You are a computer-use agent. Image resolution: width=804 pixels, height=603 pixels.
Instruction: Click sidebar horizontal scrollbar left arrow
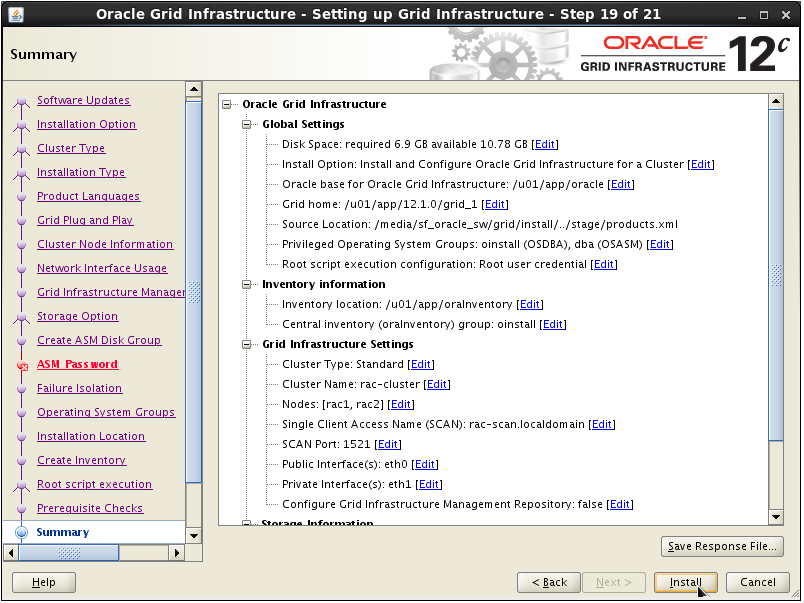tap(11, 553)
